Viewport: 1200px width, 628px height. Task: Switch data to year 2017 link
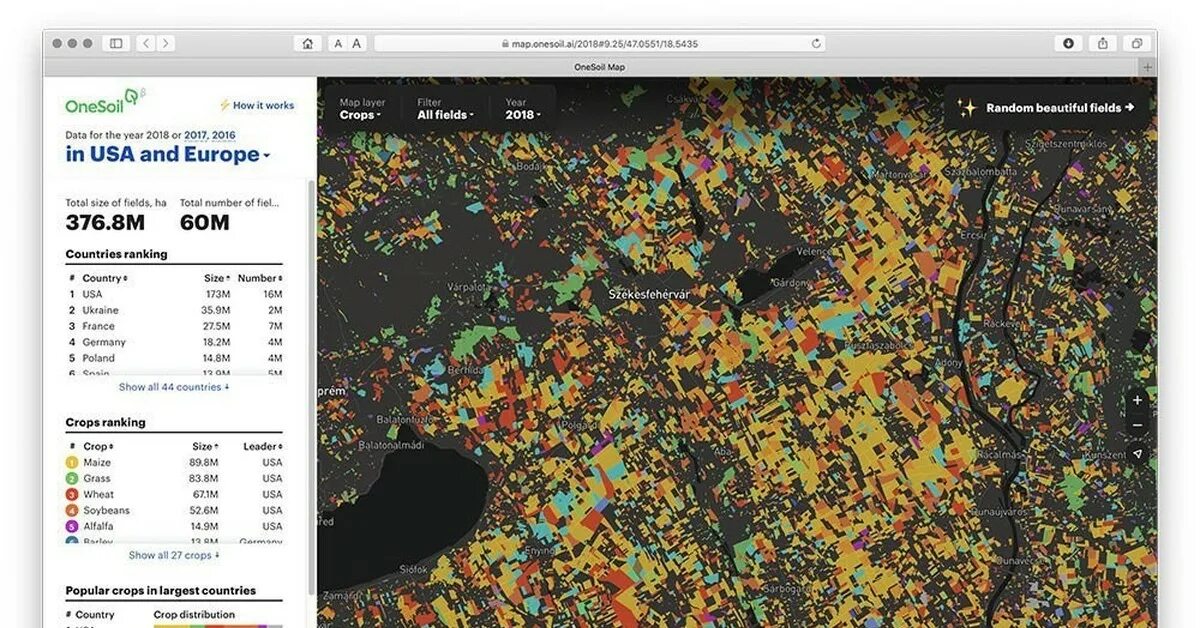tap(197, 135)
